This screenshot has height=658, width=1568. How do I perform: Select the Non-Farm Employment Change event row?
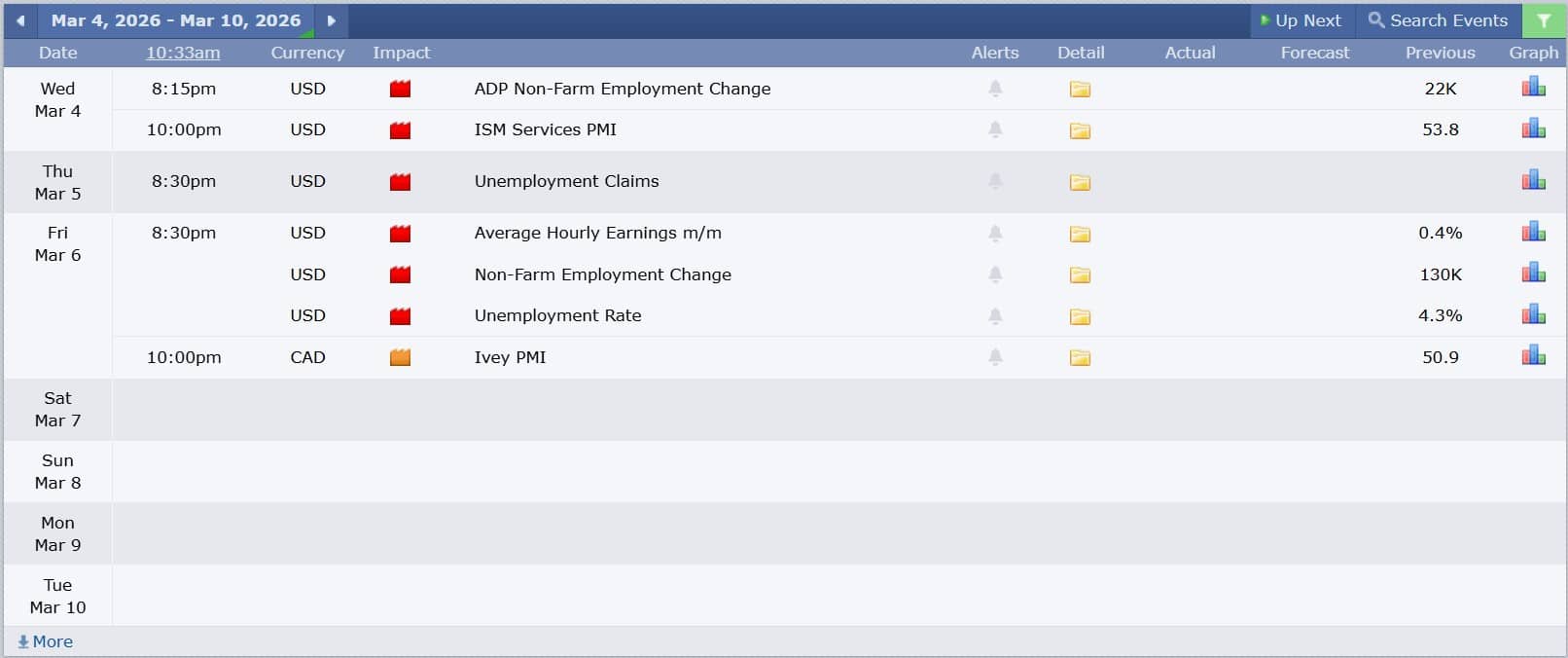pyautogui.click(x=602, y=274)
